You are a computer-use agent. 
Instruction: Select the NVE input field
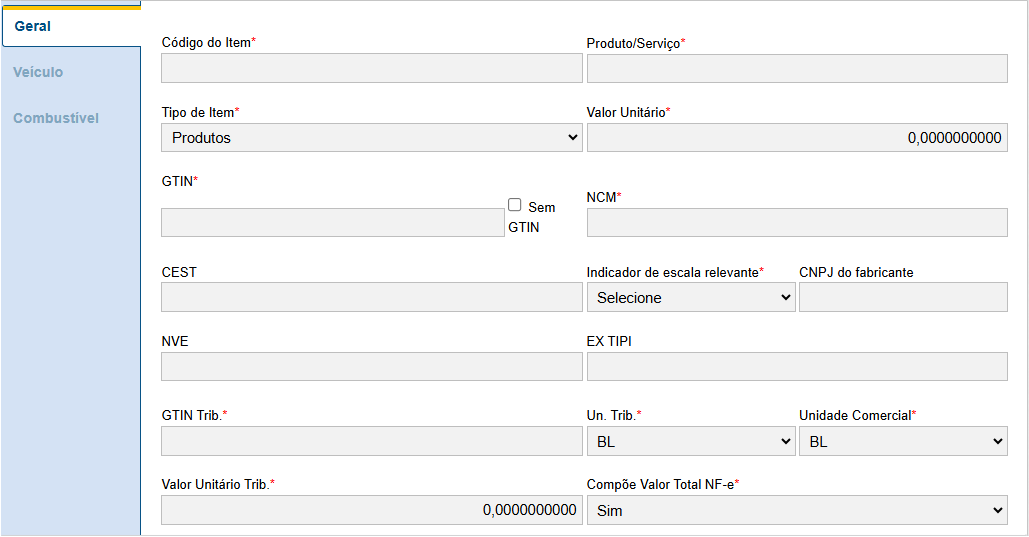(371, 366)
